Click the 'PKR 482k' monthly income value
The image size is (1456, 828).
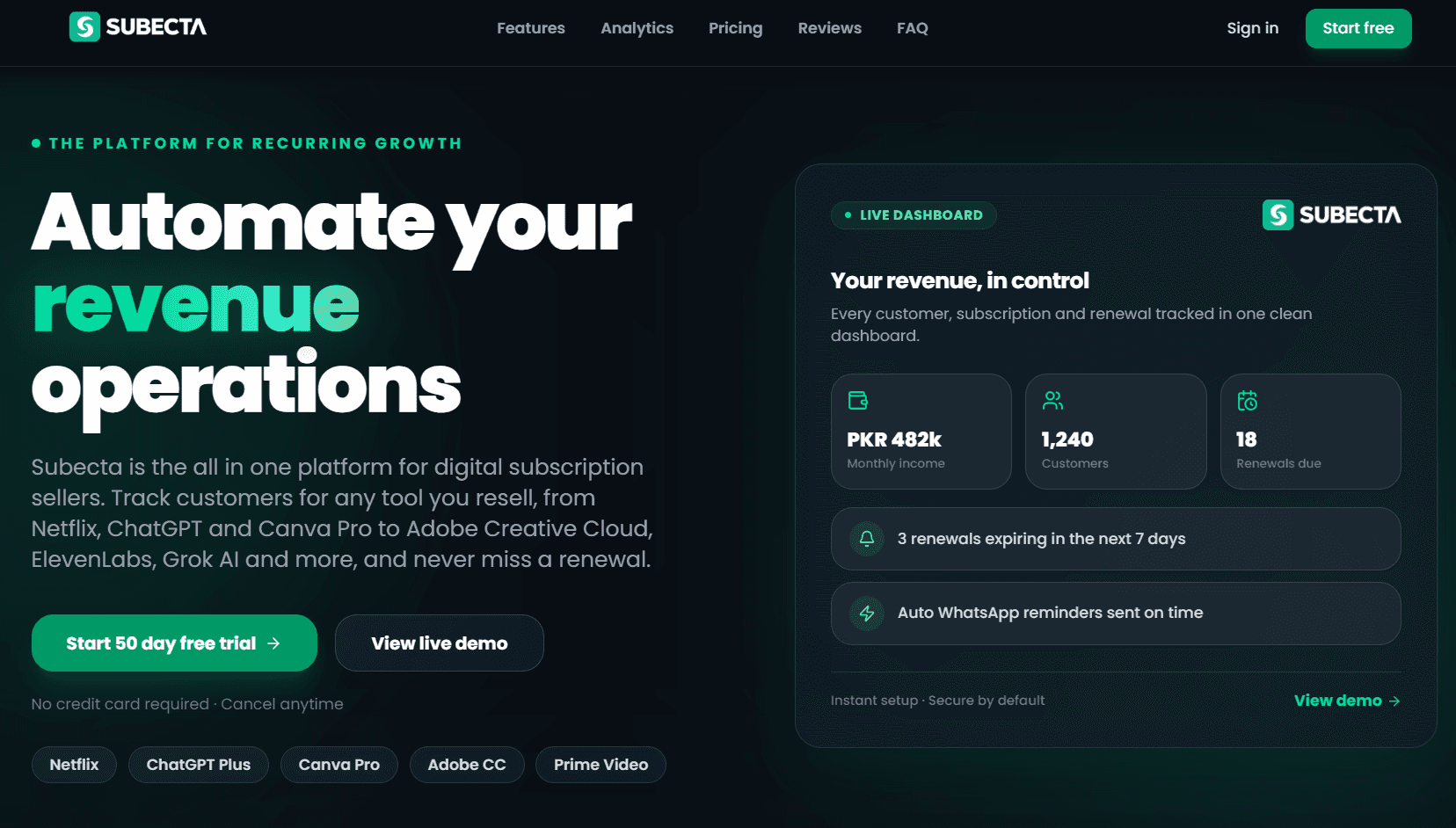894,439
